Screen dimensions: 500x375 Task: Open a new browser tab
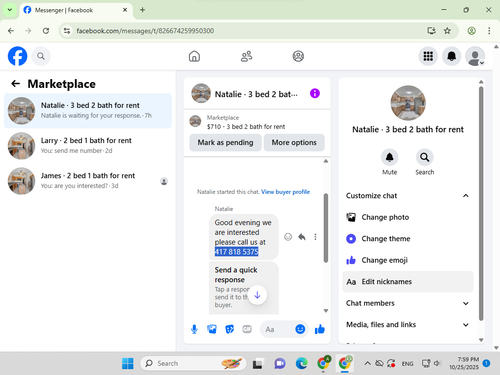tap(142, 10)
